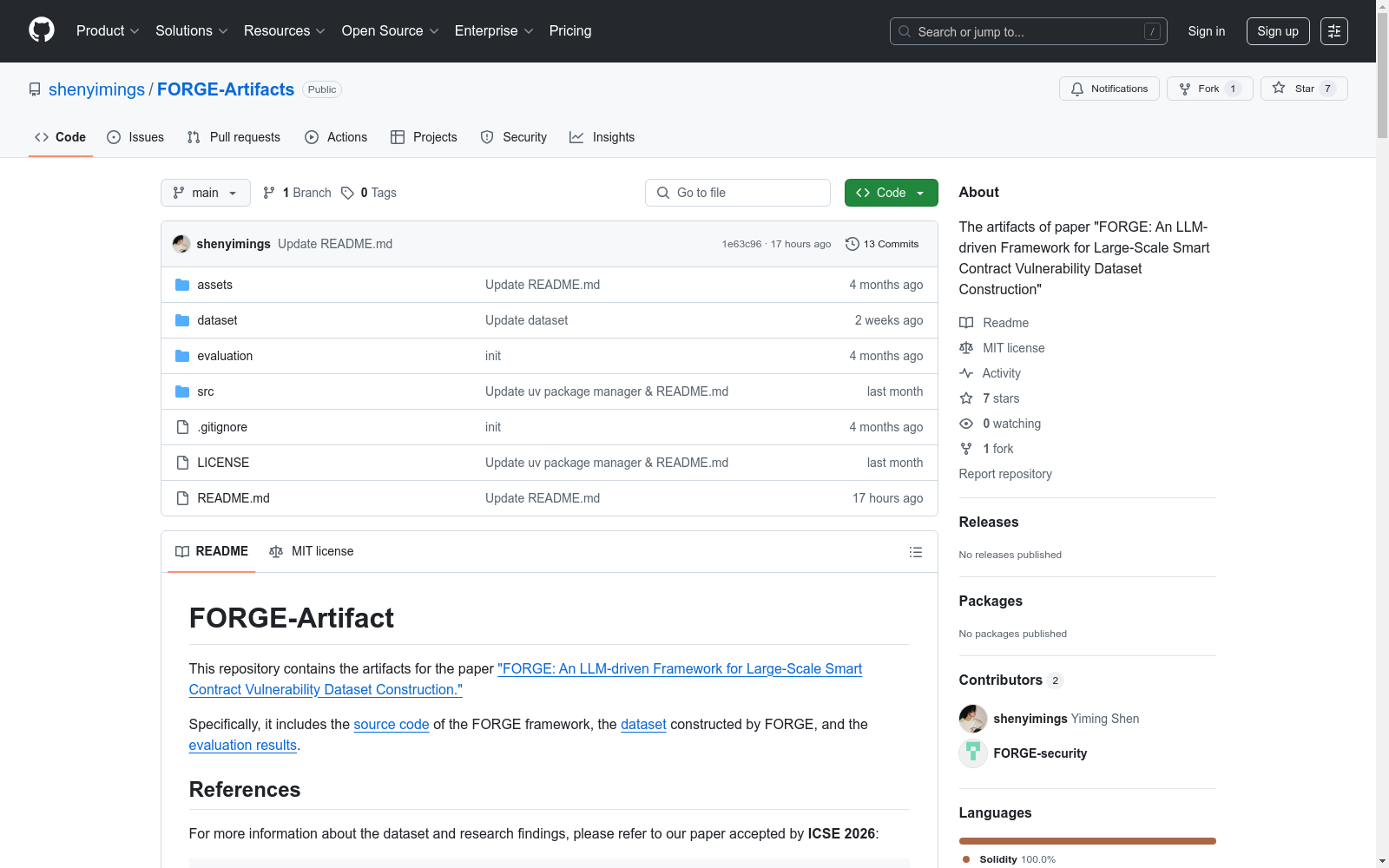1389x868 pixels.
Task: Click the repository book icon beside owner name
Action: pyautogui.click(x=35, y=89)
